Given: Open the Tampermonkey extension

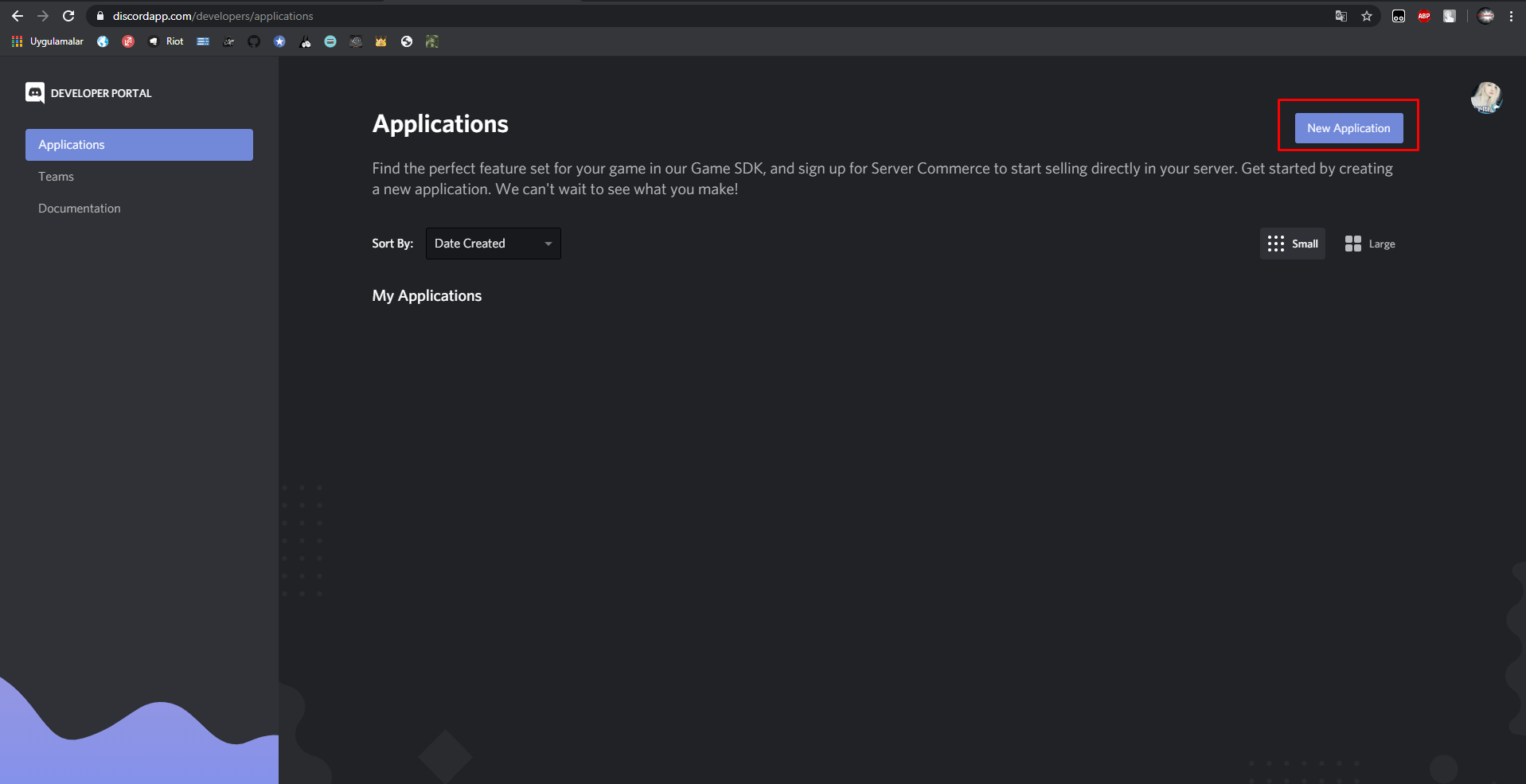Looking at the screenshot, I should [x=1399, y=16].
